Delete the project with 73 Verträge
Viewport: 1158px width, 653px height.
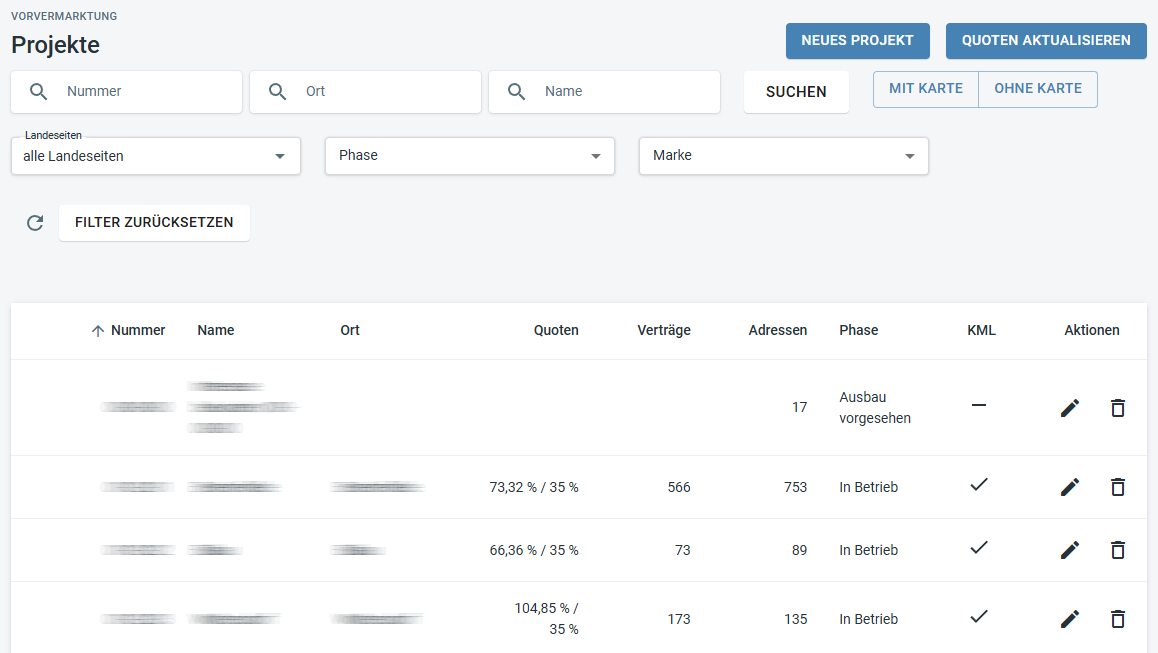click(1118, 550)
